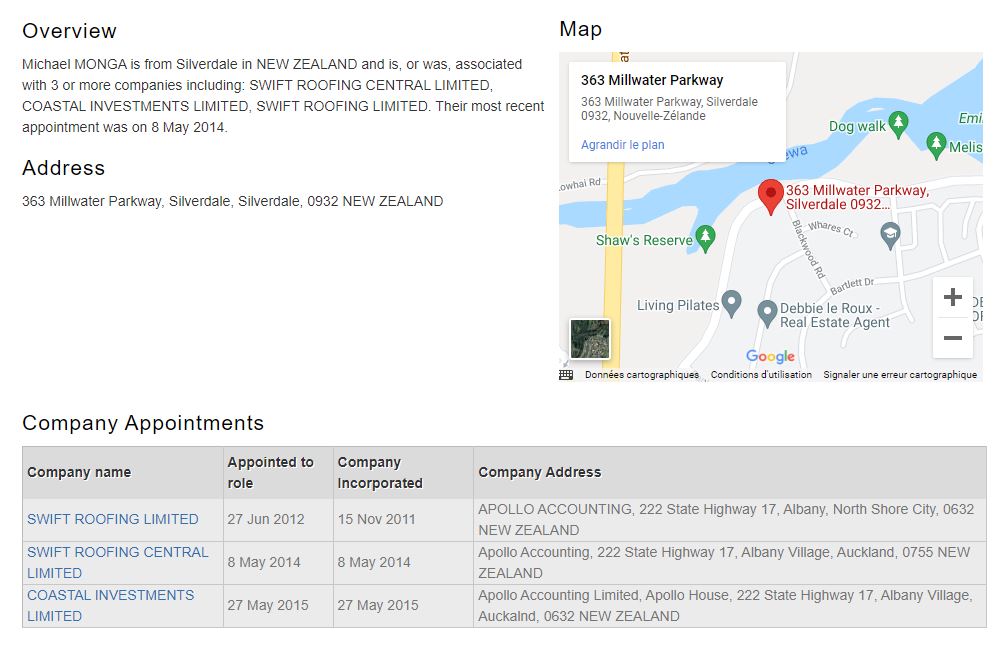The height and width of the screenshot is (650, 1005).
Task: Open SWIFT ROOFING CENTRAL LIMITED link
Action: (117, 562)
